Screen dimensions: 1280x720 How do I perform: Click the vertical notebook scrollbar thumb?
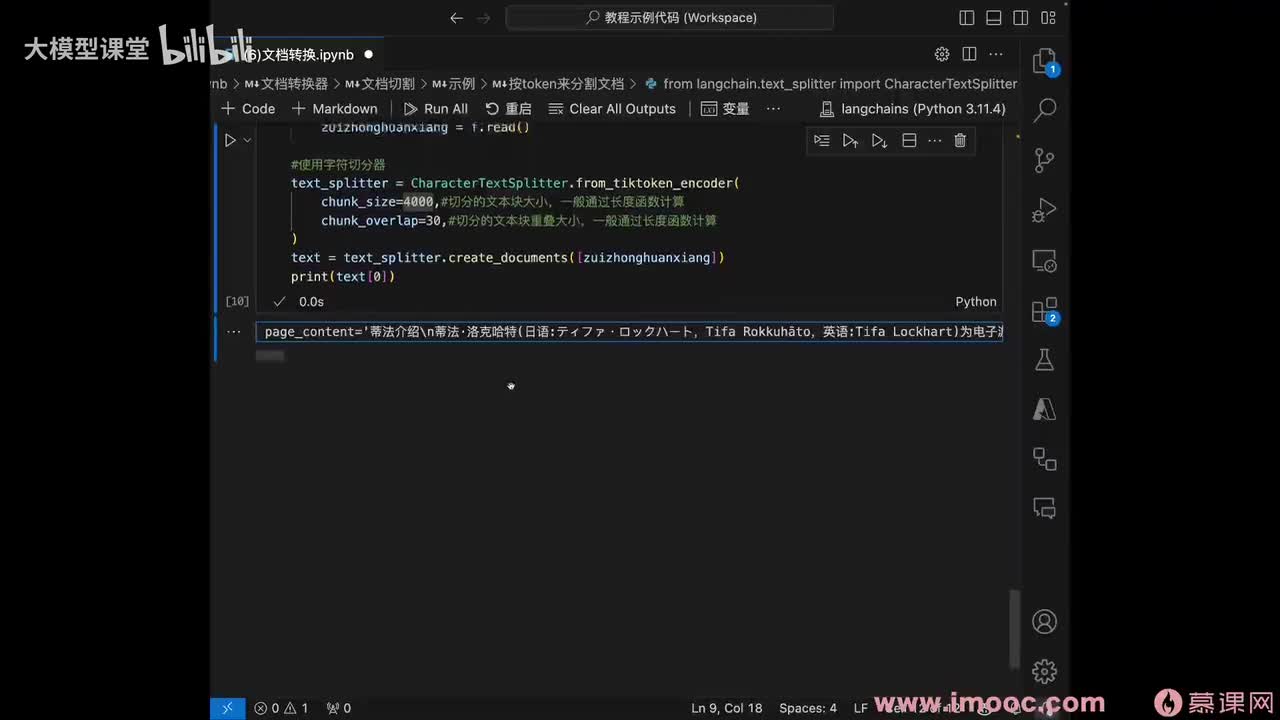1014,628
